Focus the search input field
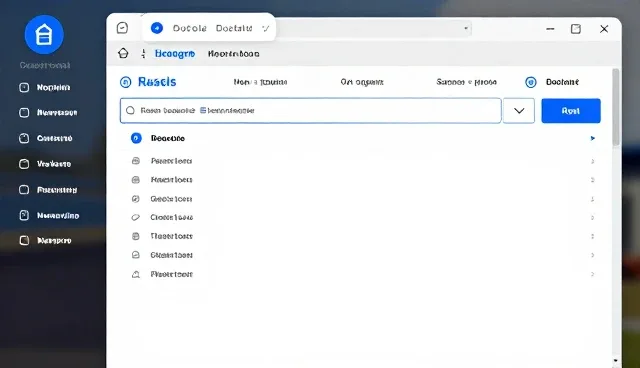The height and width of the screenshot is (368, 640). [x=311, y=111]
